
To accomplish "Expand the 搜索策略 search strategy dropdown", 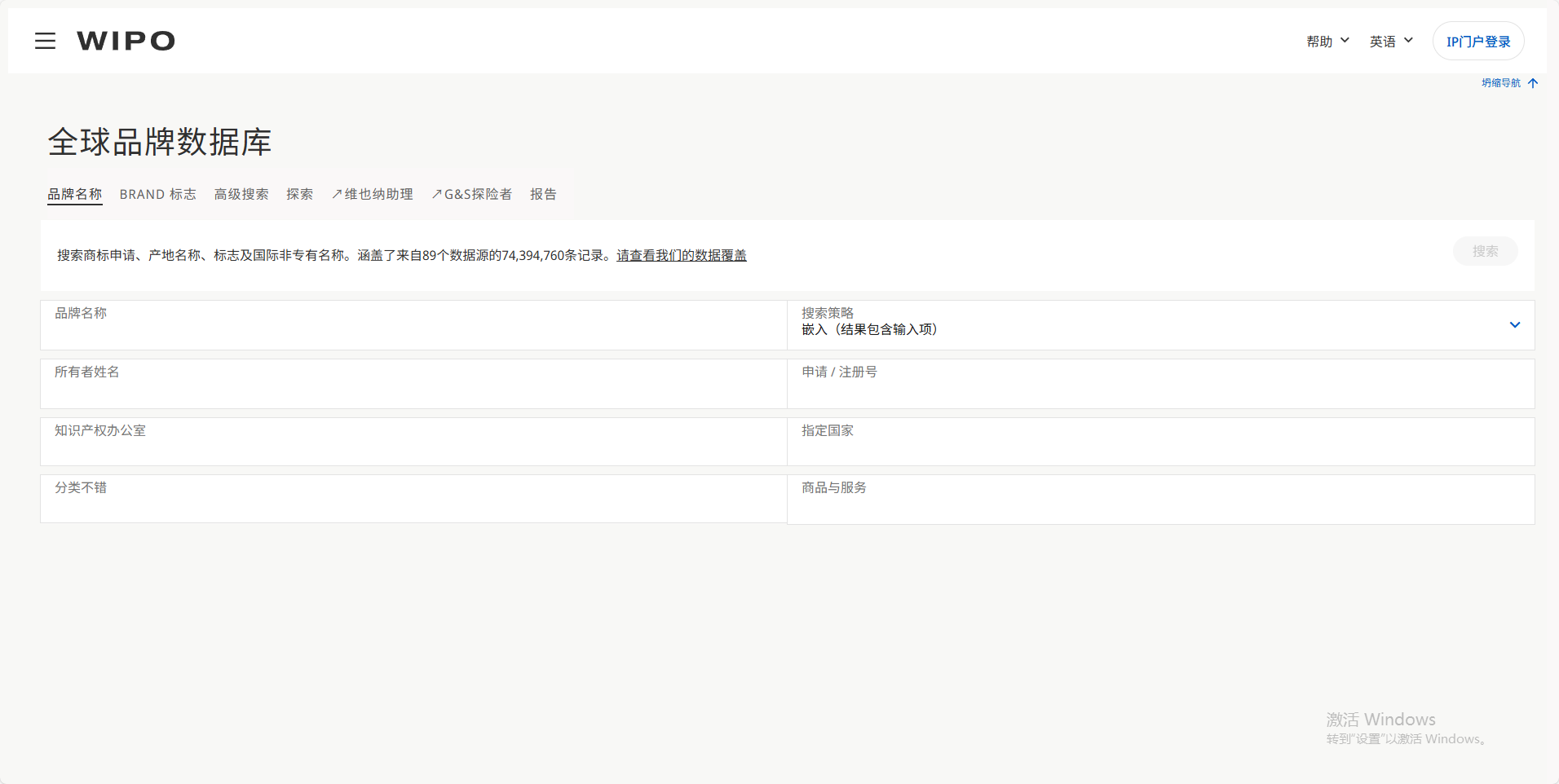I will (1514, 325).
